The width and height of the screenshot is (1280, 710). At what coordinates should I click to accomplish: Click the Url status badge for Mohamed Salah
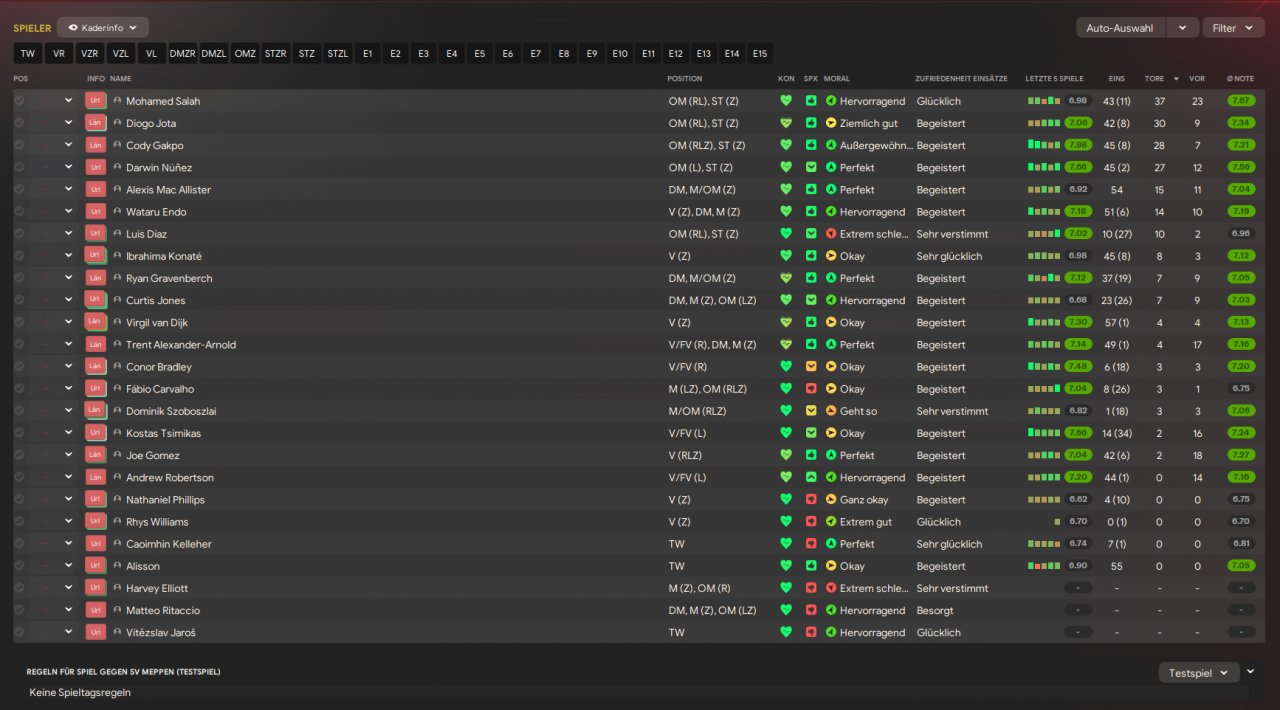point(96,101)
